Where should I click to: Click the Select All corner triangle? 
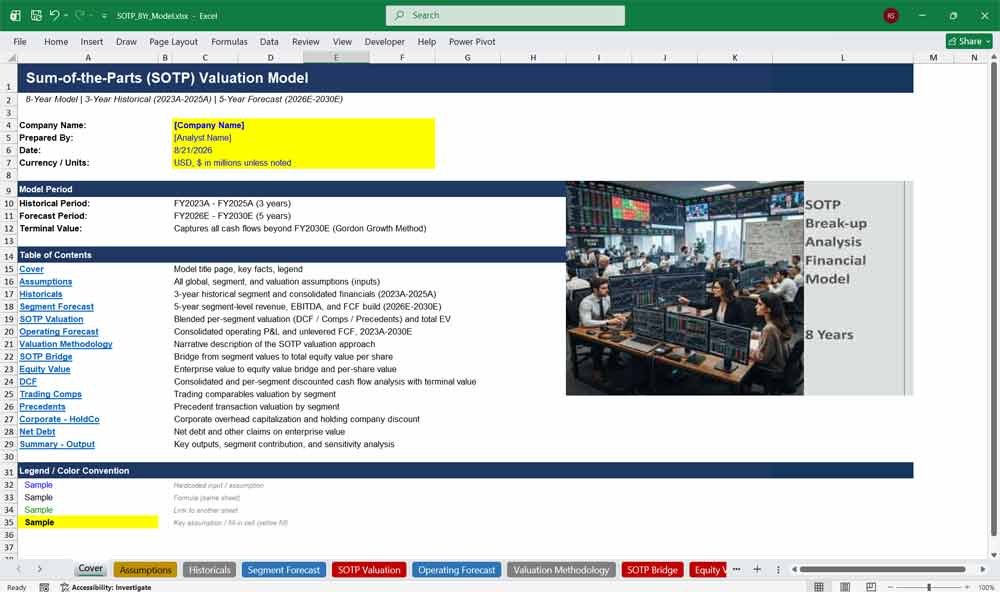pyautogui.click(x=11, y=57)
